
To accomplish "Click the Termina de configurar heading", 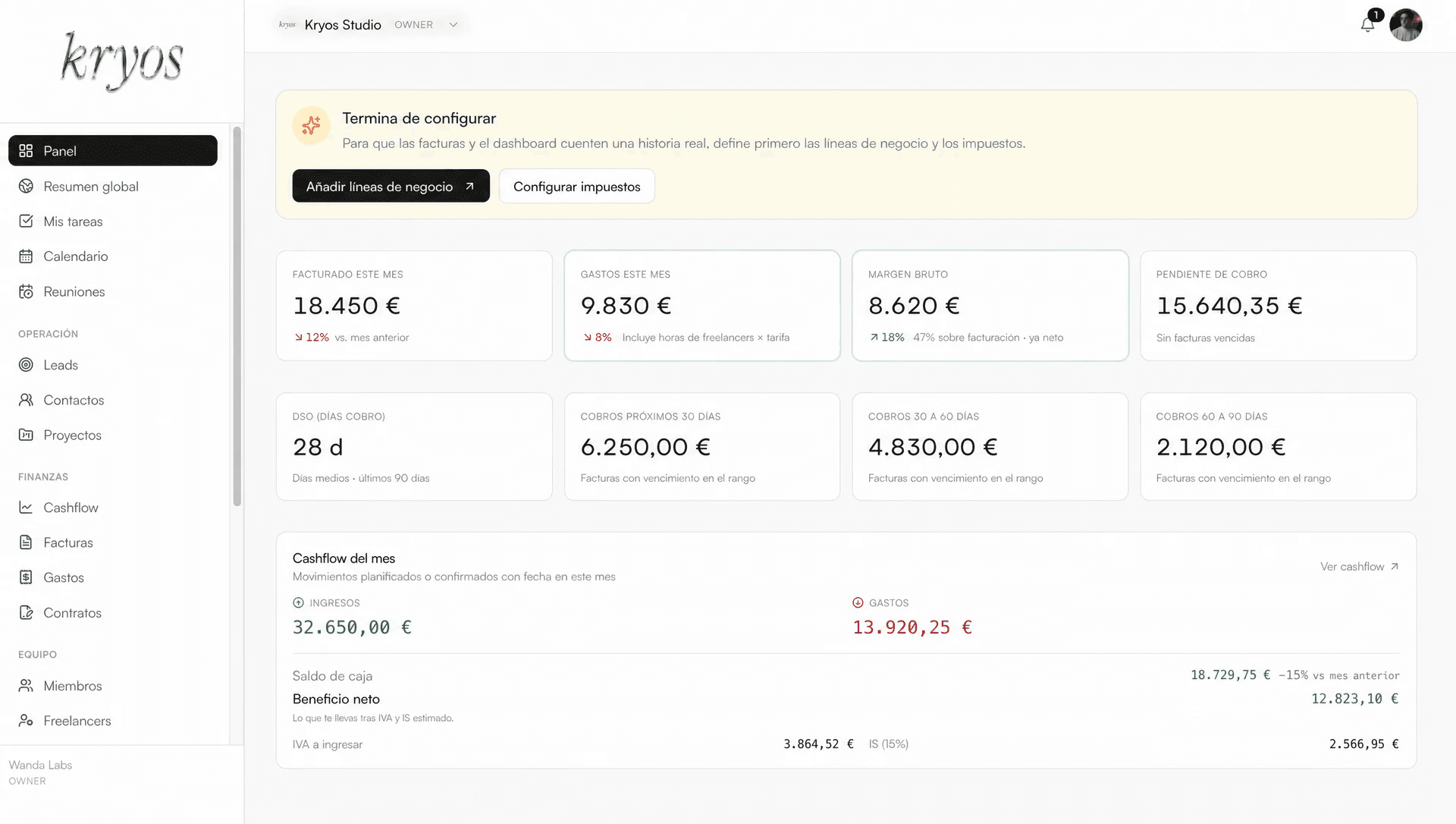I will point(419,118).
